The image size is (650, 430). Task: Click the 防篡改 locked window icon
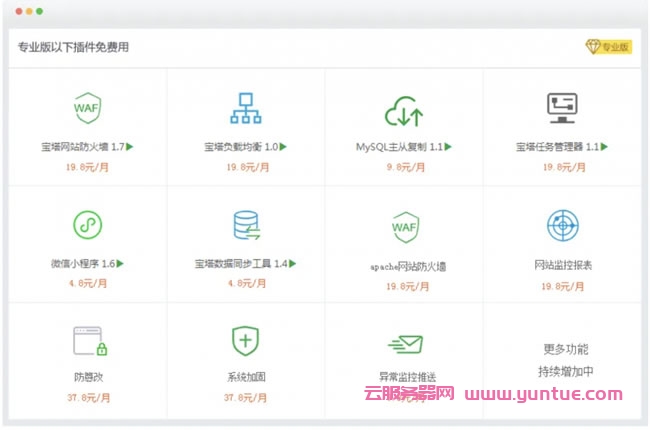88,342
